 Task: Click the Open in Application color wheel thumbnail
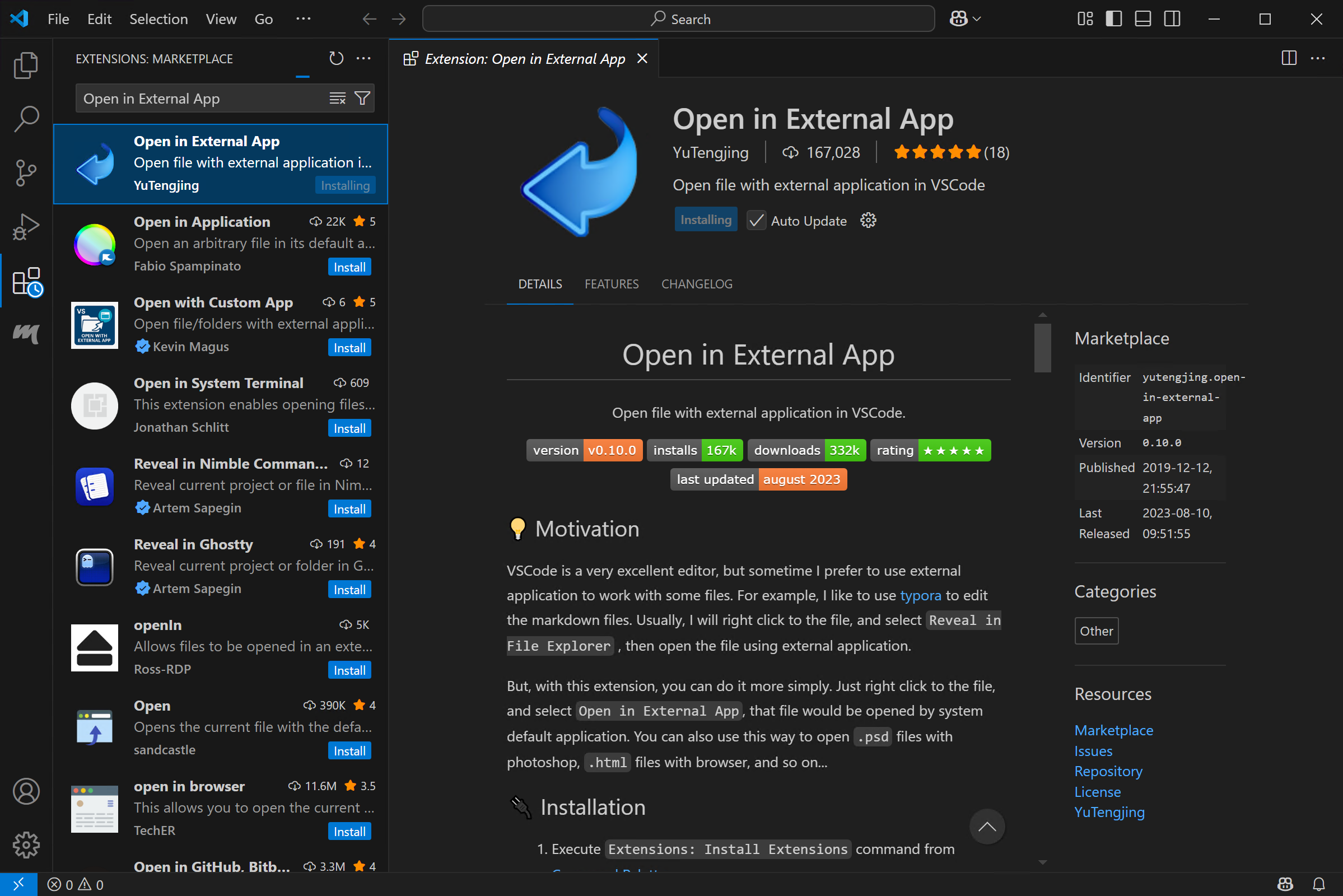95,245
